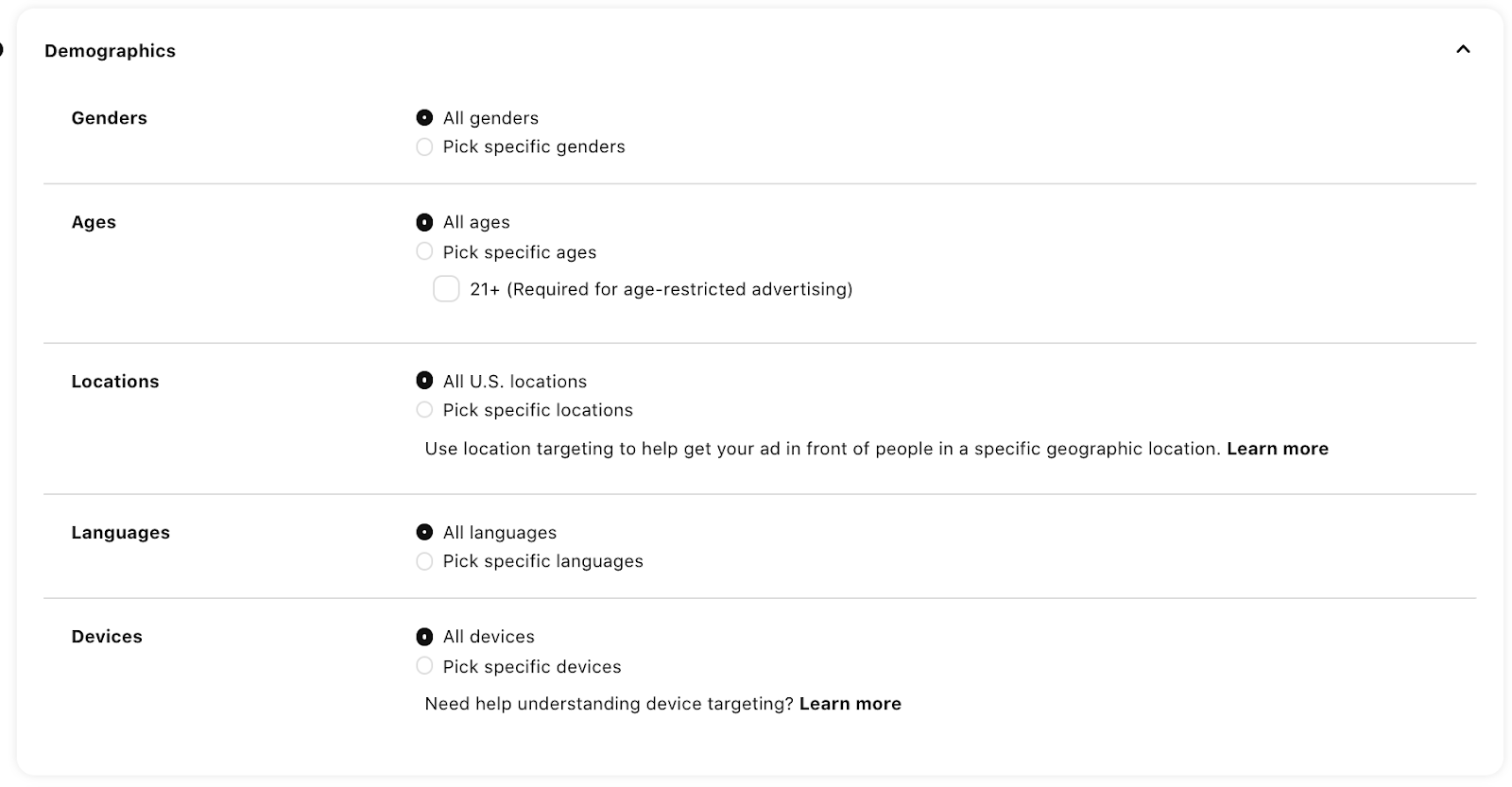Select the All devices radio button
This screenshot has height=787, width=1512.
pyautogui.click(x=424, y=637)
